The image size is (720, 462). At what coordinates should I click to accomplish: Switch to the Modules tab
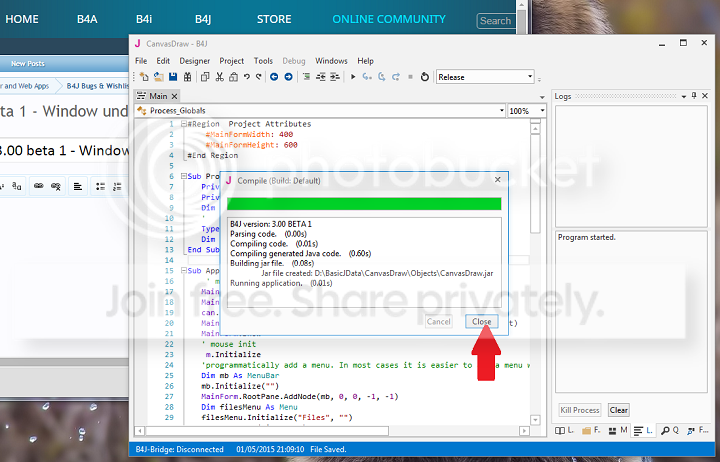coord(618,430)
